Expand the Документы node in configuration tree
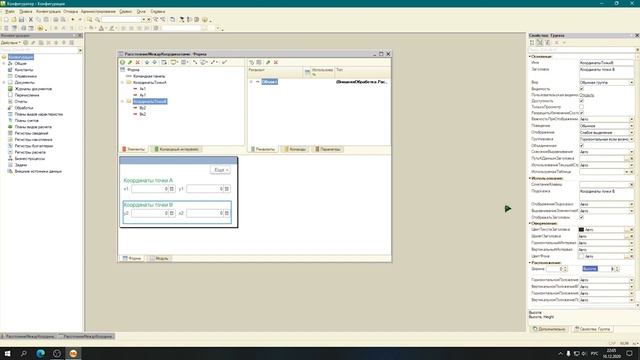The height and width of the screenshot is (360, 640). [x=4, y=82]
